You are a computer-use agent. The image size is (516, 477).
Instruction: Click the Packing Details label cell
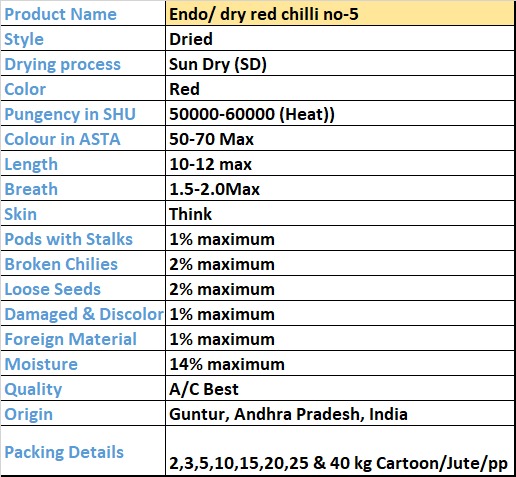pos(83,451)
